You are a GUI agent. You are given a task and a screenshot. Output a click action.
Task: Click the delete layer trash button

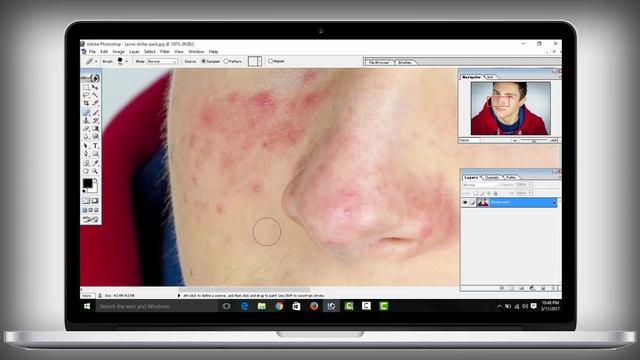coord(553,288)
